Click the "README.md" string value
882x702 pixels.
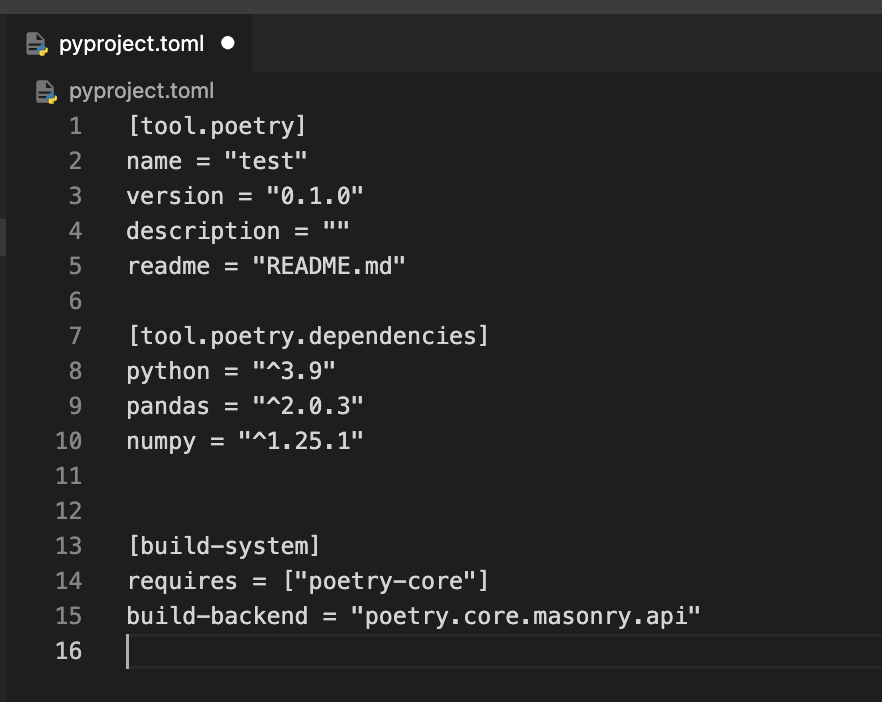point(328,266)
